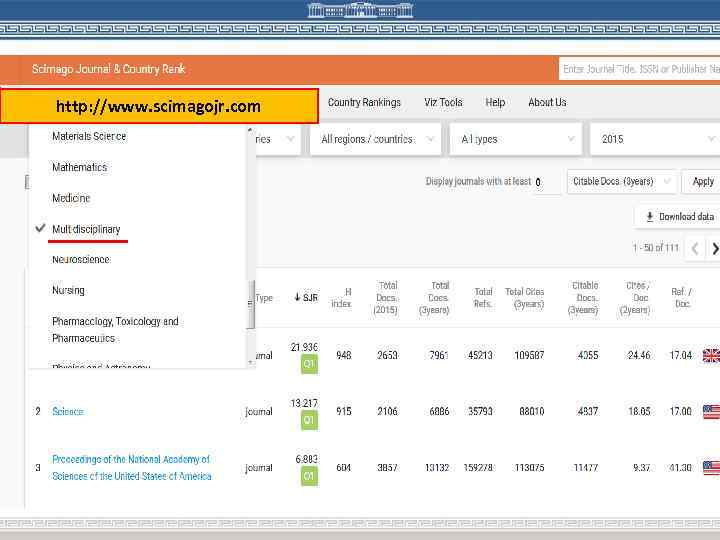
Task: Click the US flag in Proceedings row
Action: coord(711,467)
